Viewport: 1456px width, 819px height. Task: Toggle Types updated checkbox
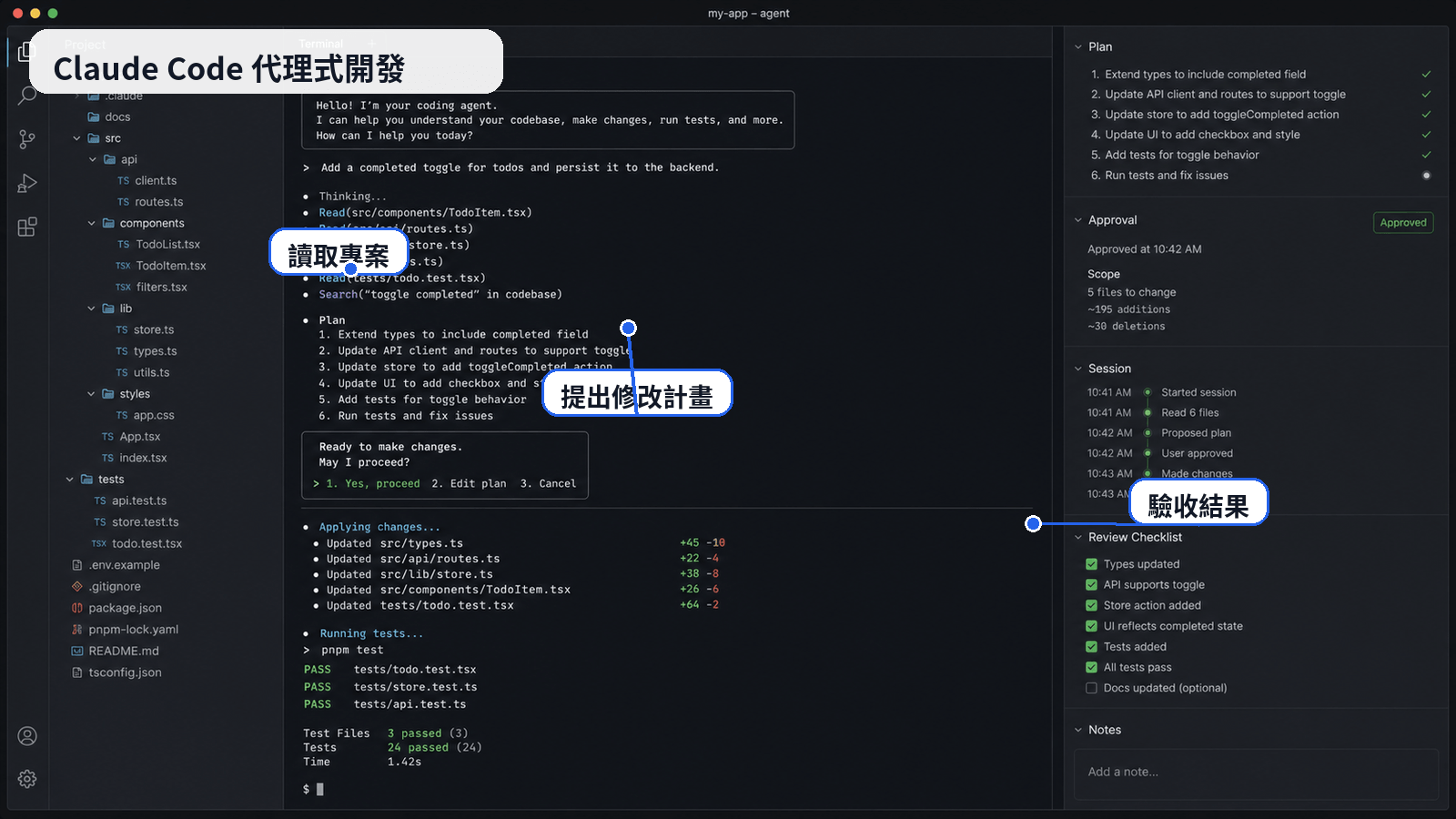(x=1091, y=564)
